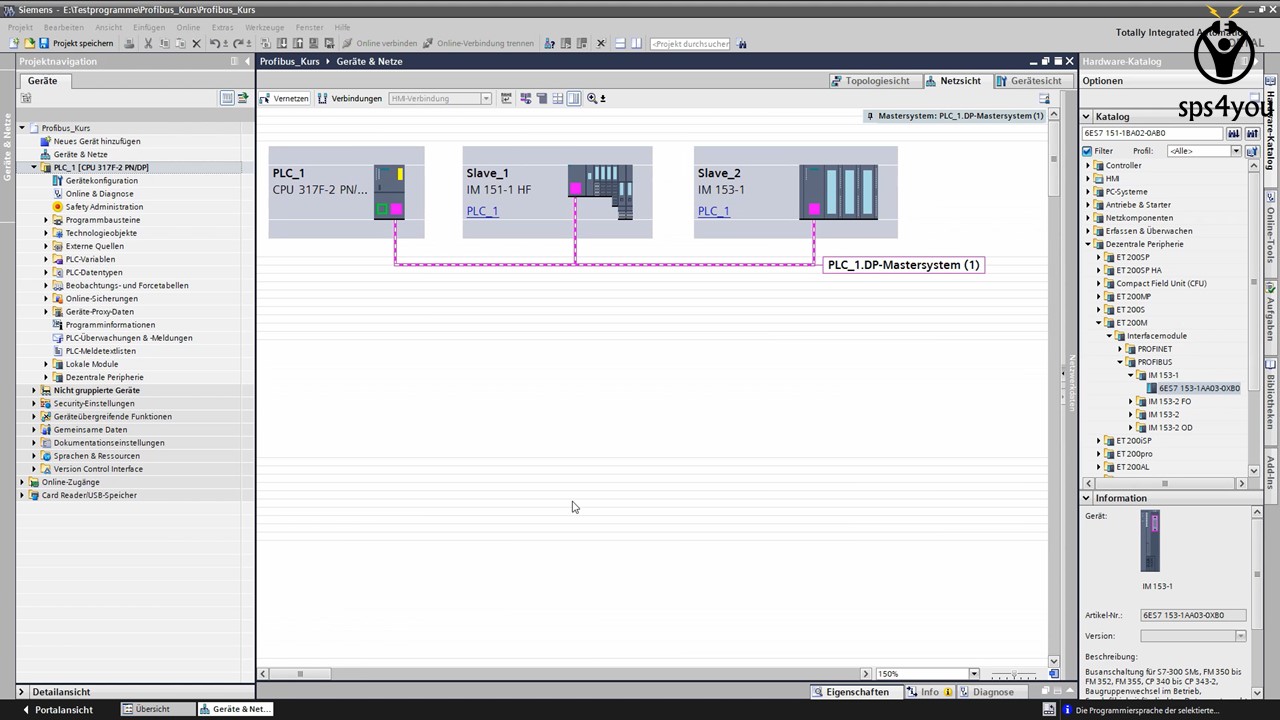Click the catalog search upward icon
Image resolution: width=1280 pixels, height=720 pixels.
pyautogui.click(x=1251, y=134)
